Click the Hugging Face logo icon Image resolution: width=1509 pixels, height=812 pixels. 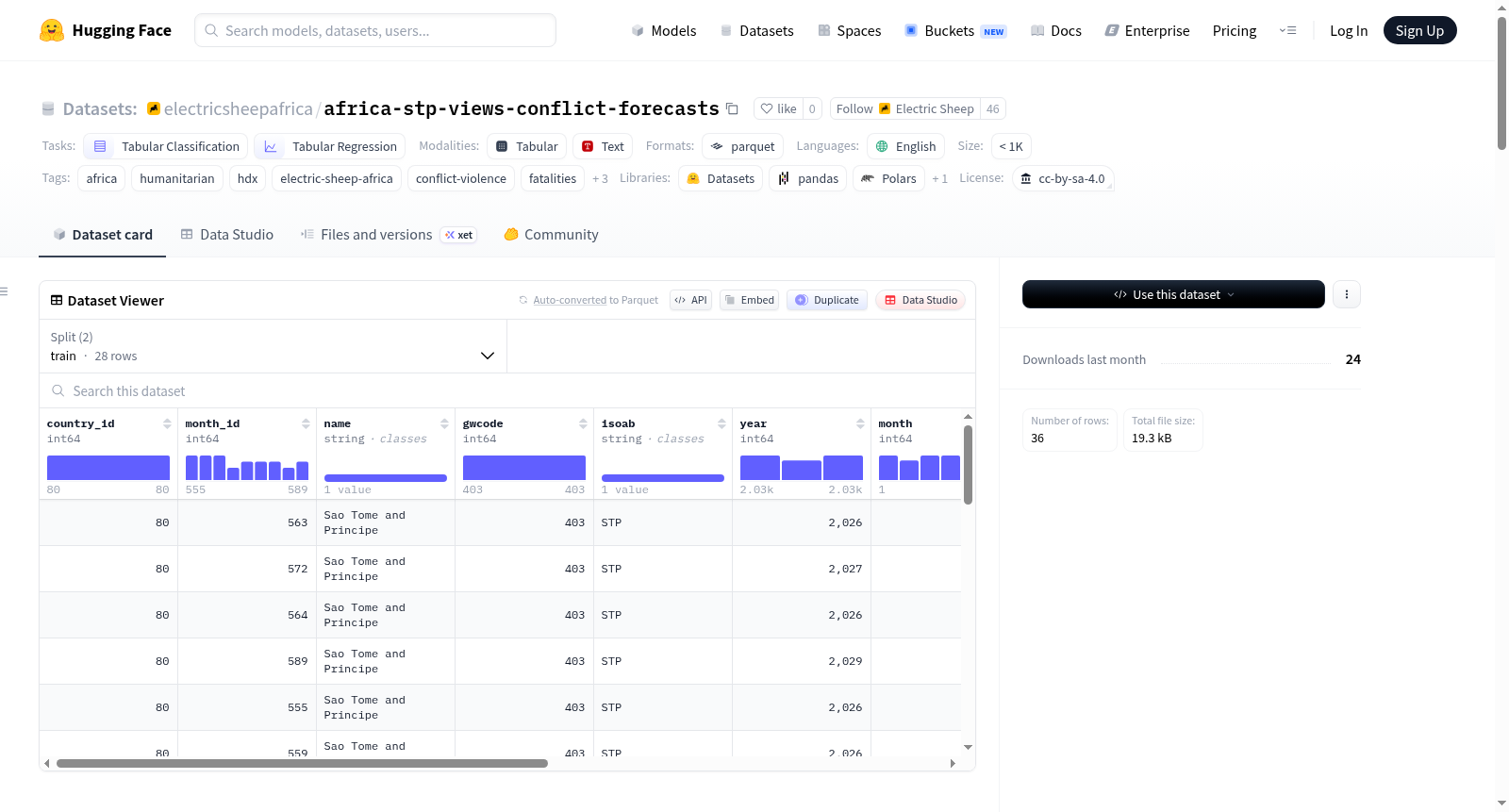coord(52,30)
